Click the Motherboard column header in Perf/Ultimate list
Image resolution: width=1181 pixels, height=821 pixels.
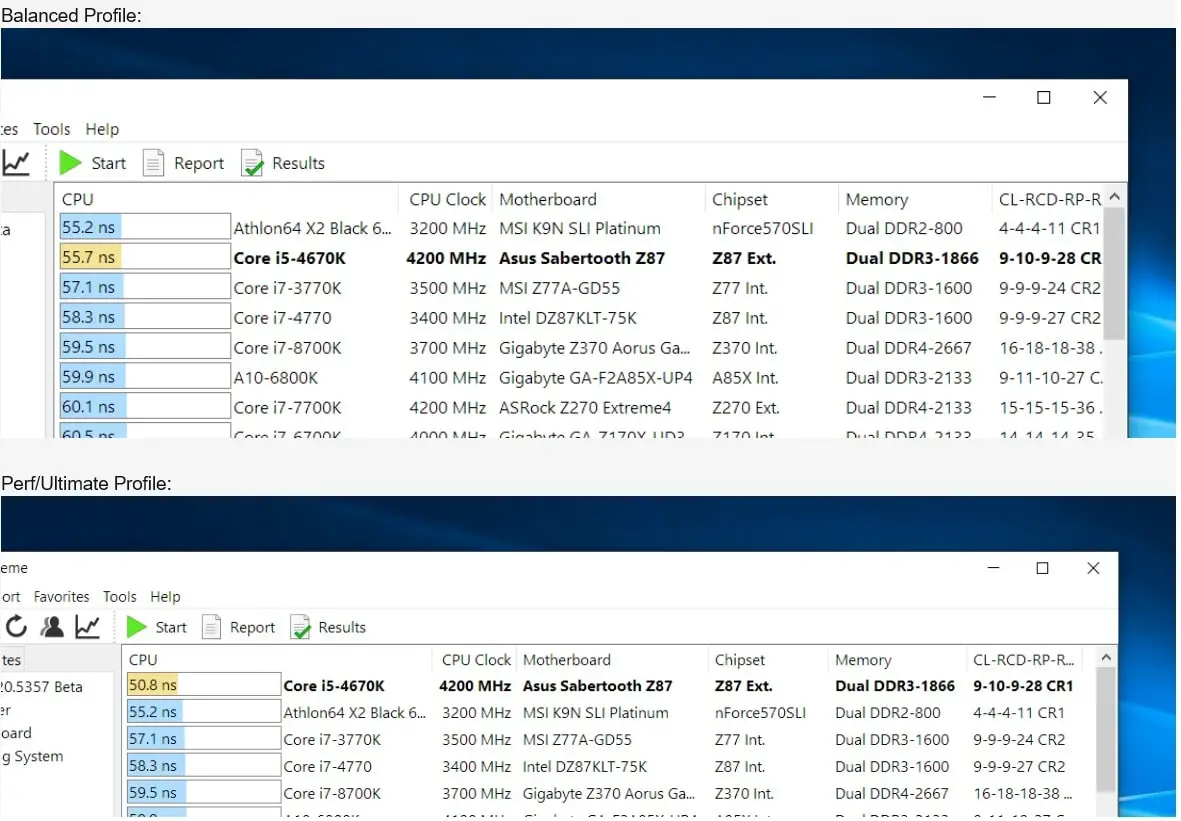pos(566,660)
